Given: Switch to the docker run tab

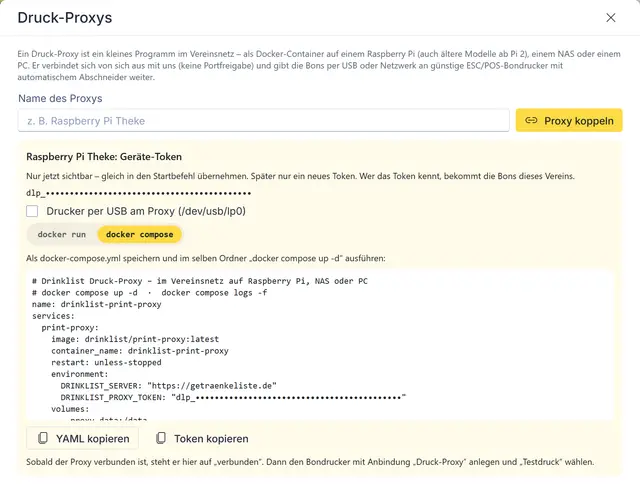Looking at the screenshot, I should 62,234.
